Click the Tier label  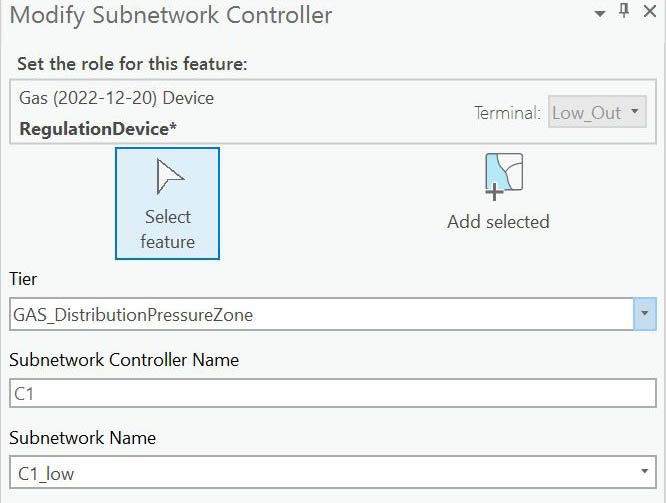[23, 280]
